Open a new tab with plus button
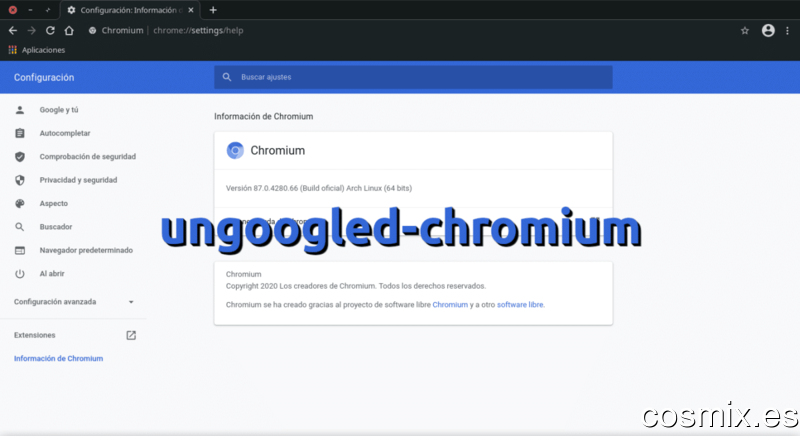 [x=213, y=10]
